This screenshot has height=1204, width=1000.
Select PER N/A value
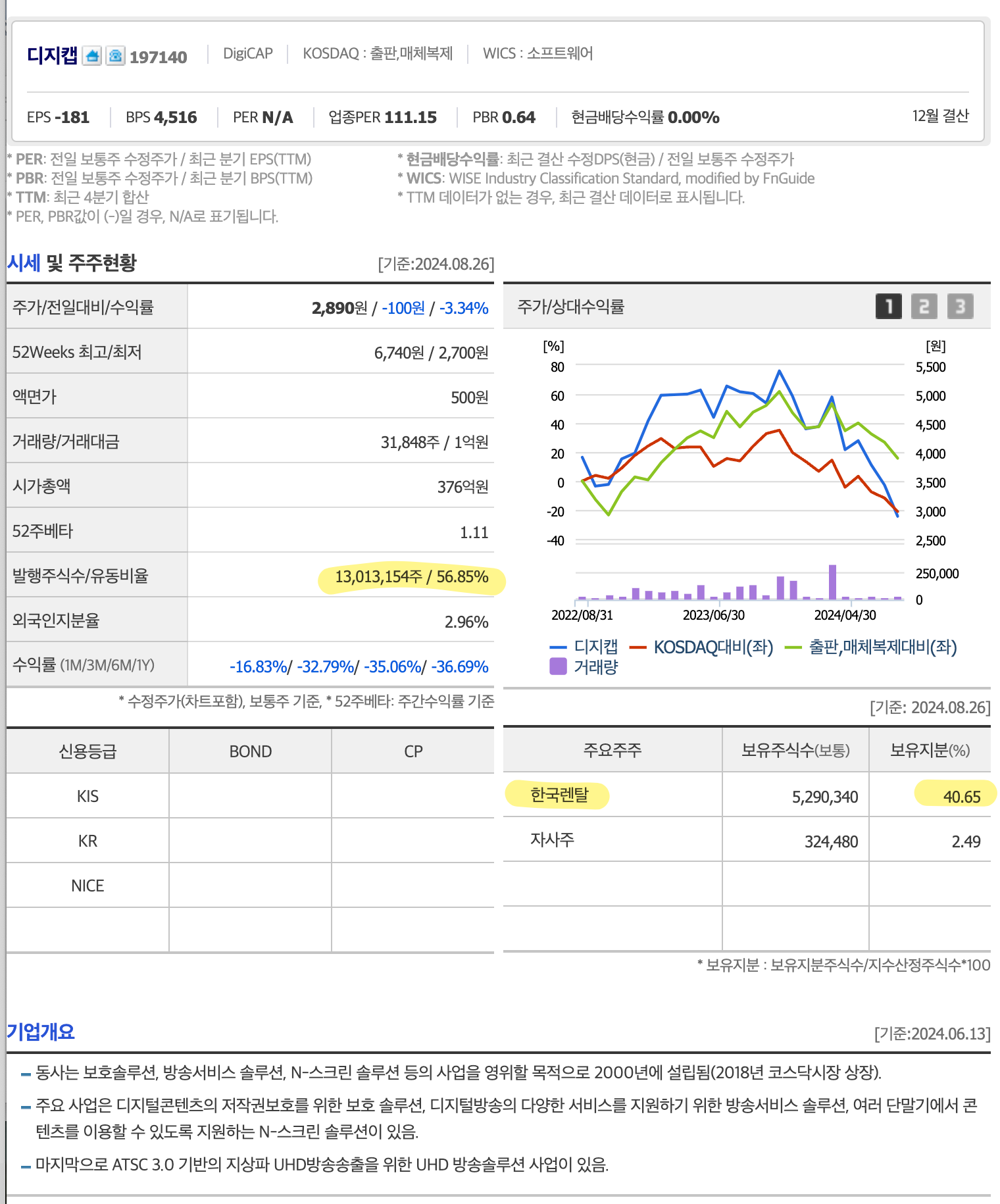point(263,117)
